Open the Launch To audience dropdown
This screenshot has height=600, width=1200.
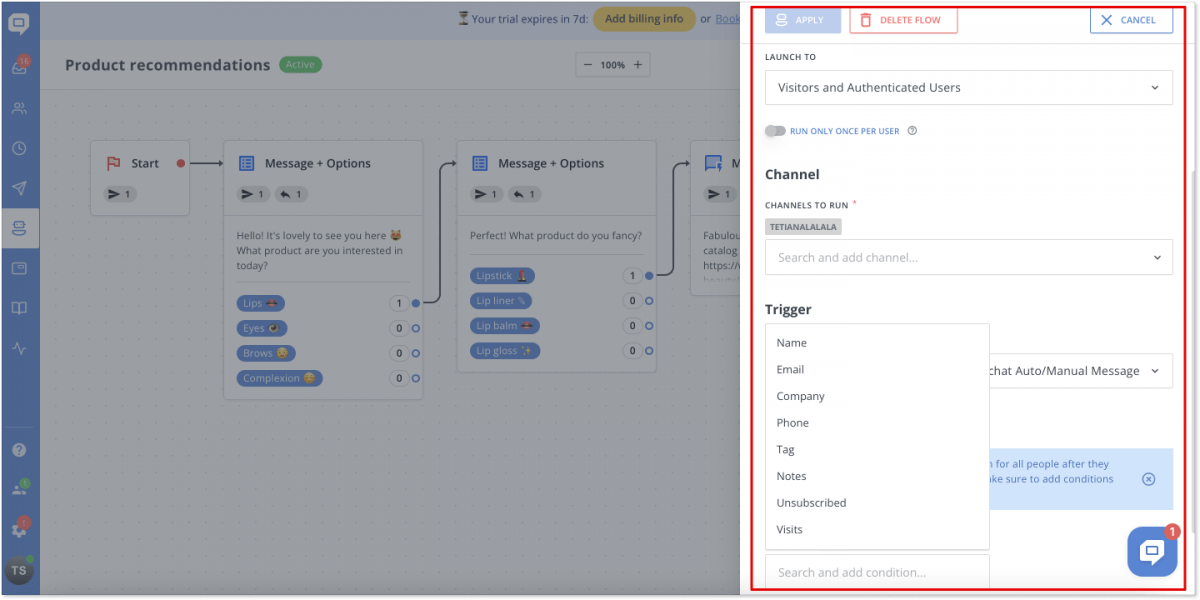point(967,87)
